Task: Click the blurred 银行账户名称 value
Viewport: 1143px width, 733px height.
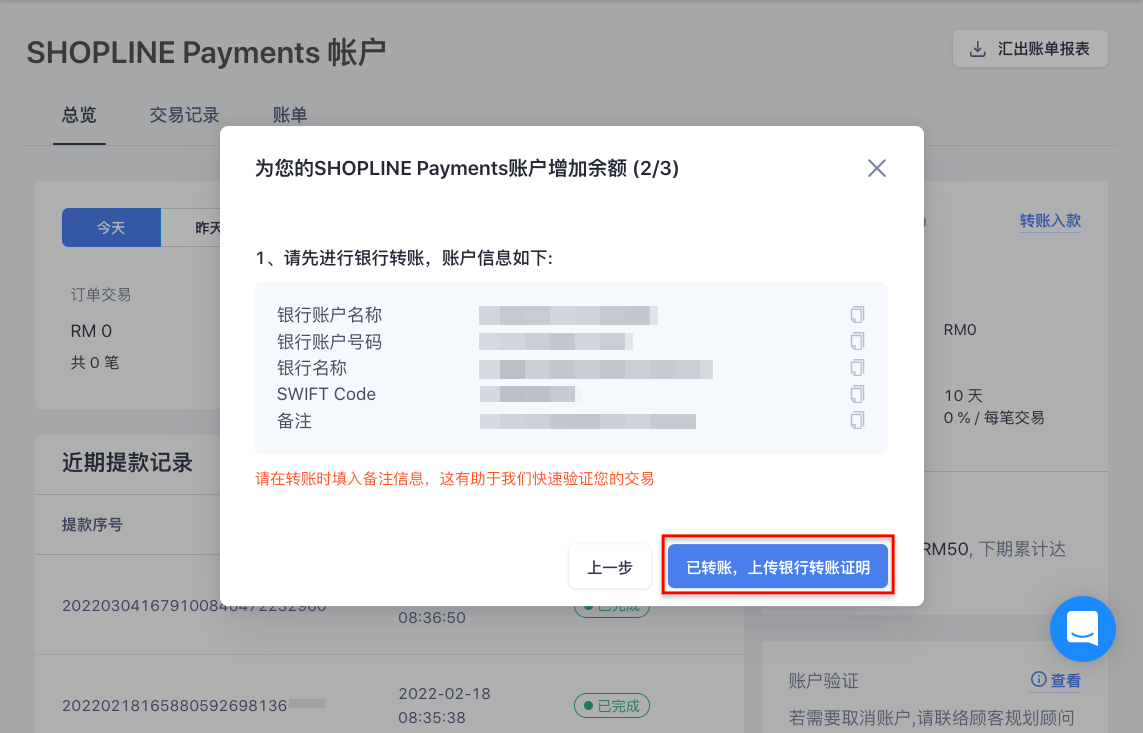Action: click(x=569, y=315)
